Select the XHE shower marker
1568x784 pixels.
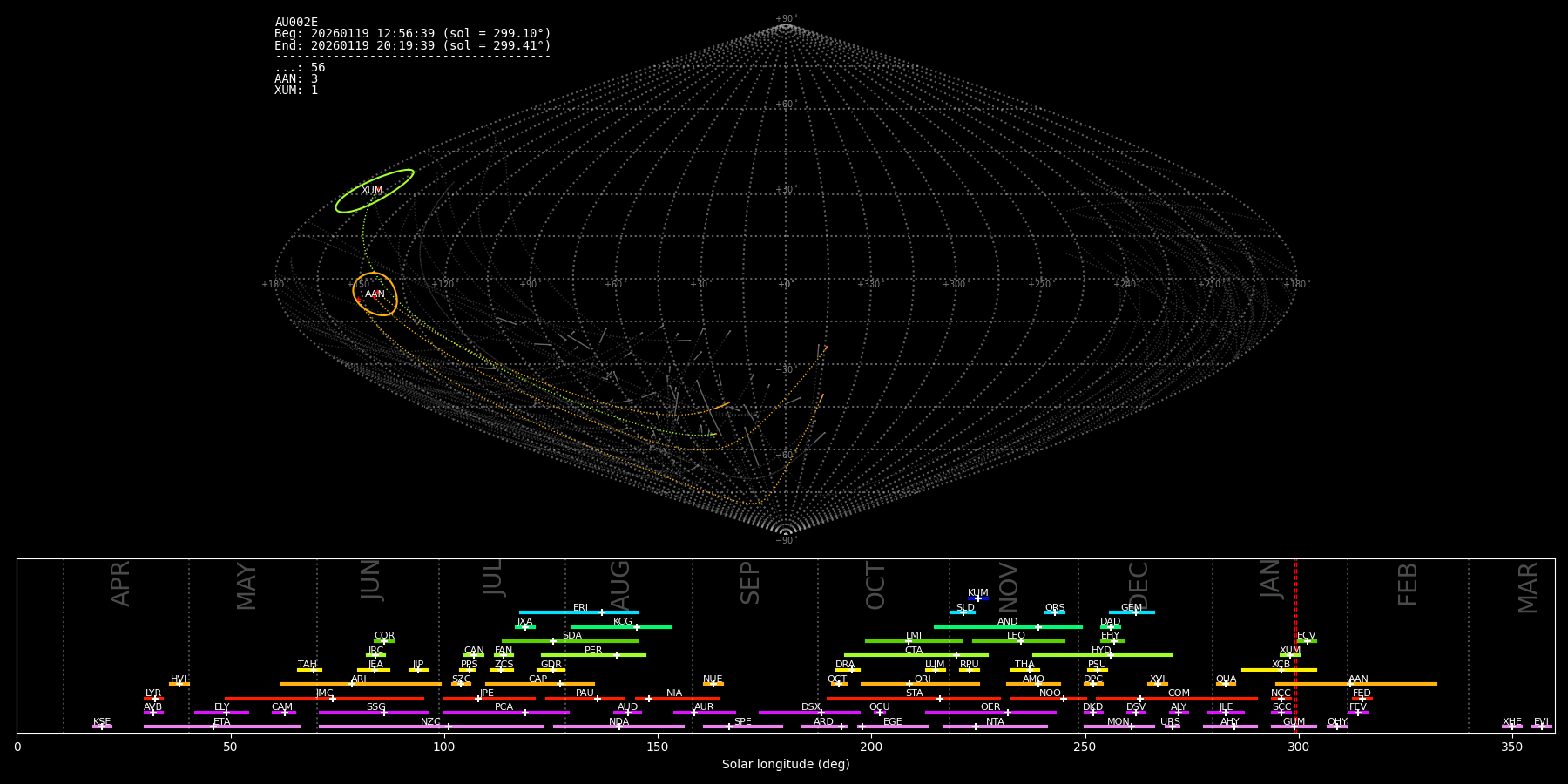point(1512,727)
